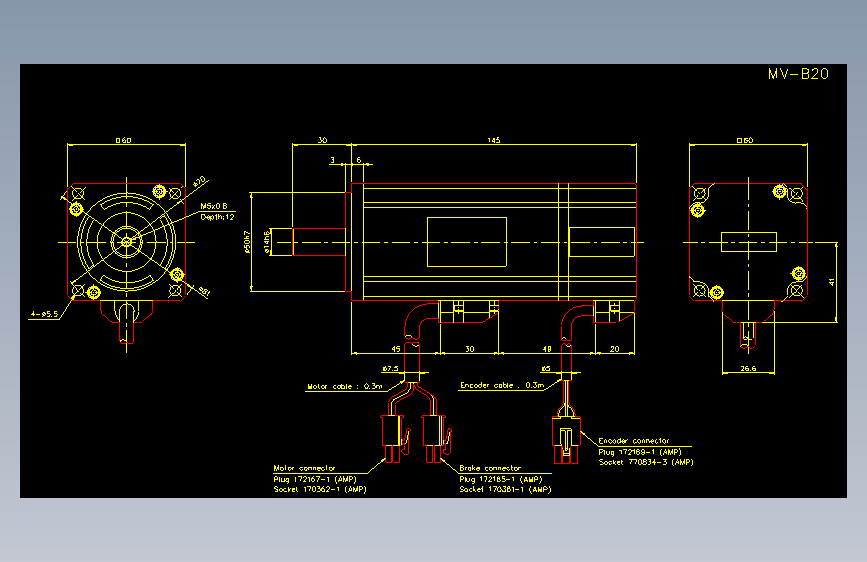Click 'Socket 170362-1 (AMP)' text
This screenshot has height=562, width=867.
point(320,489)
